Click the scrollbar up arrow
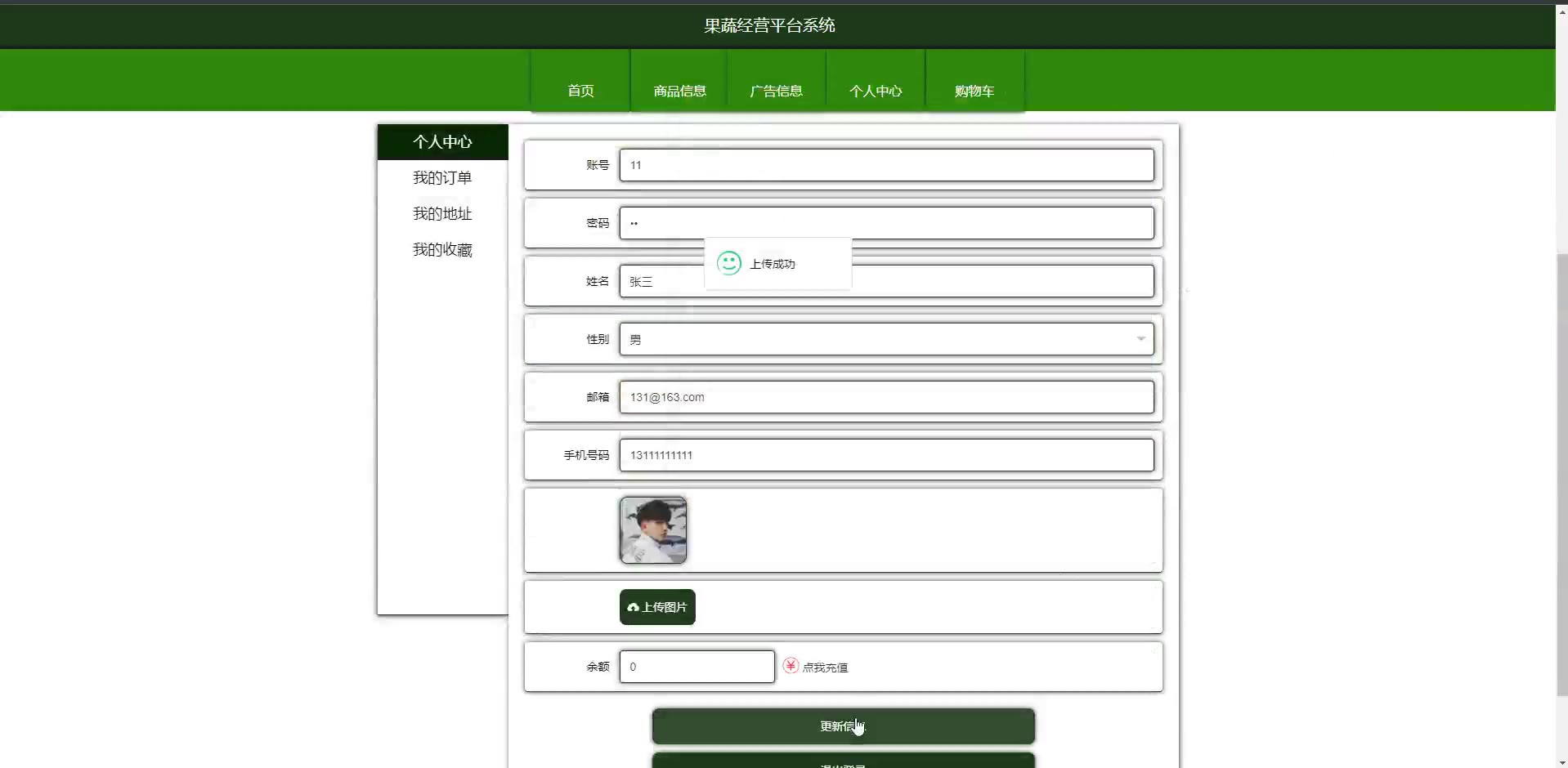This screenshot has width=1568, height=768. point(1562,11)
